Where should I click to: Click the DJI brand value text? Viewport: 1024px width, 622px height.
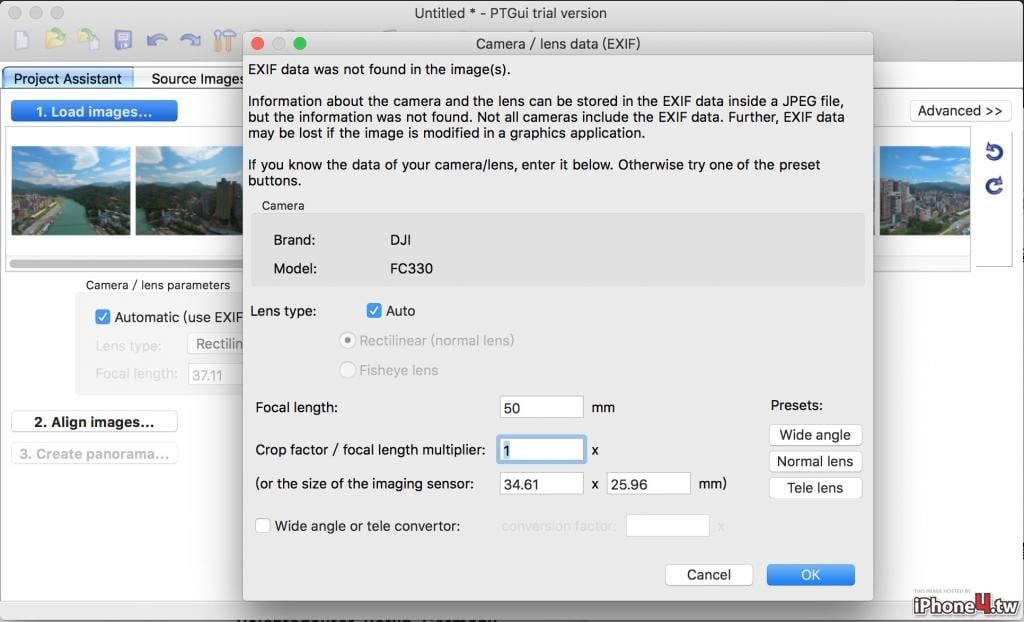[x=400, y=240]
